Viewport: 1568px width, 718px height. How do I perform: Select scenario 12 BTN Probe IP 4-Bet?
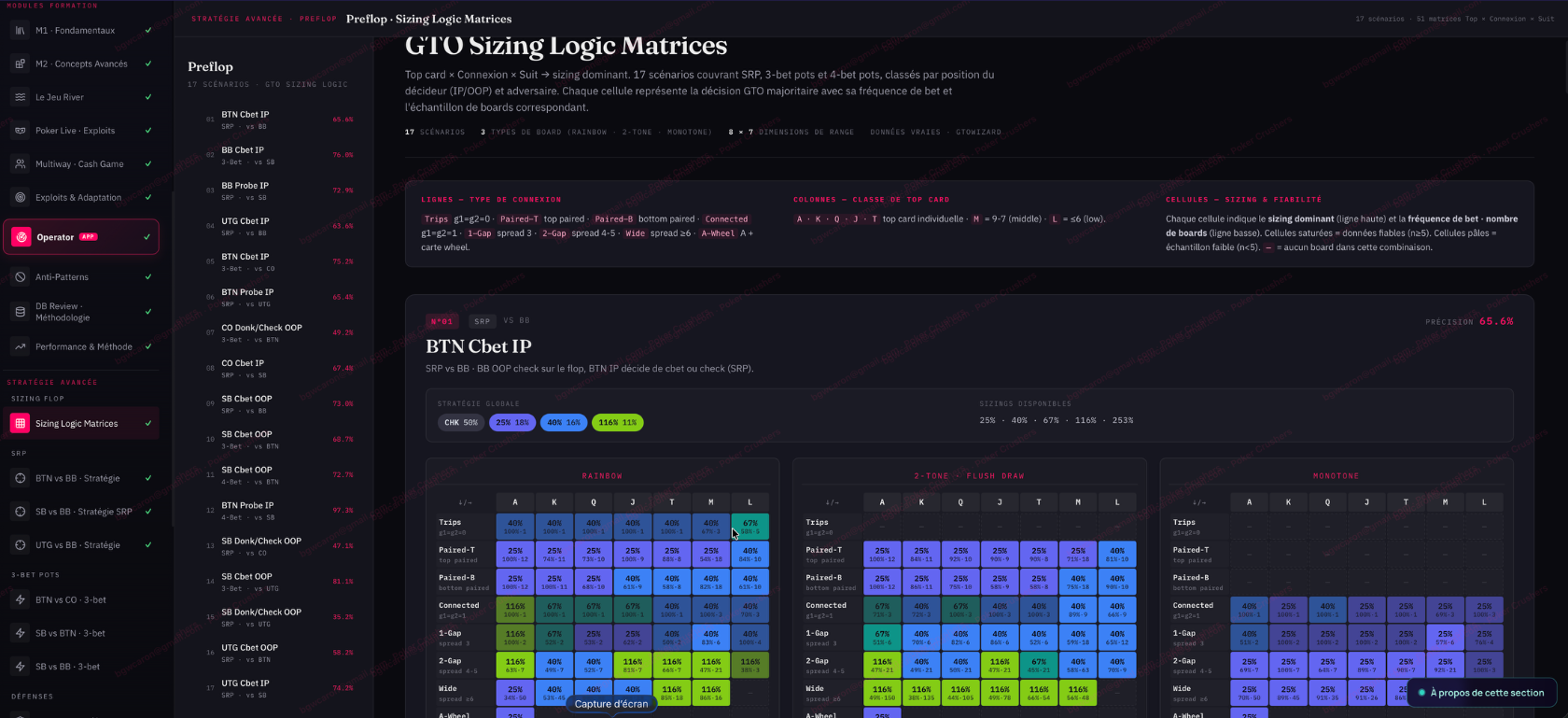point(280,511)
